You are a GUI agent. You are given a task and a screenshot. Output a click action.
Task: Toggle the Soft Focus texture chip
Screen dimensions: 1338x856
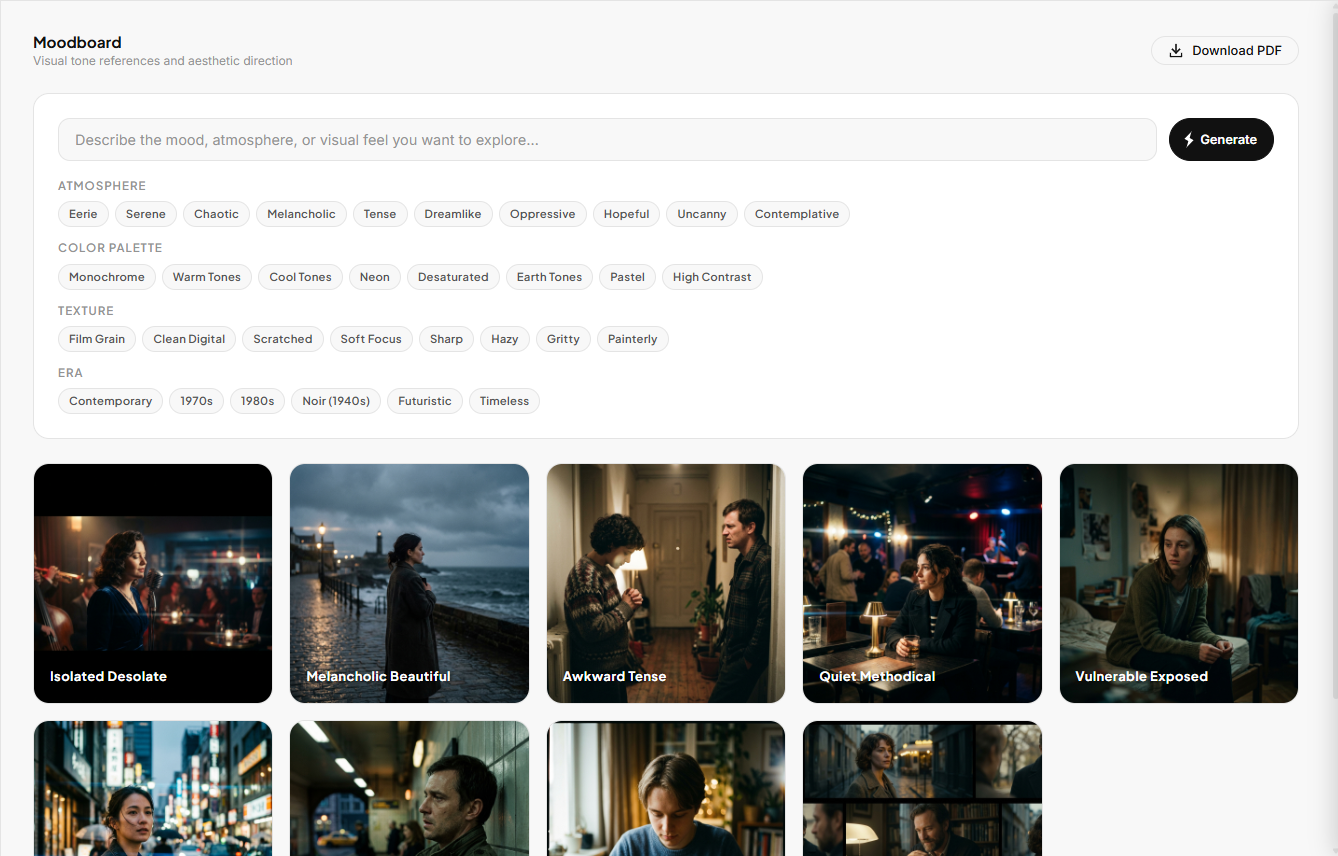tap(371, 339)
